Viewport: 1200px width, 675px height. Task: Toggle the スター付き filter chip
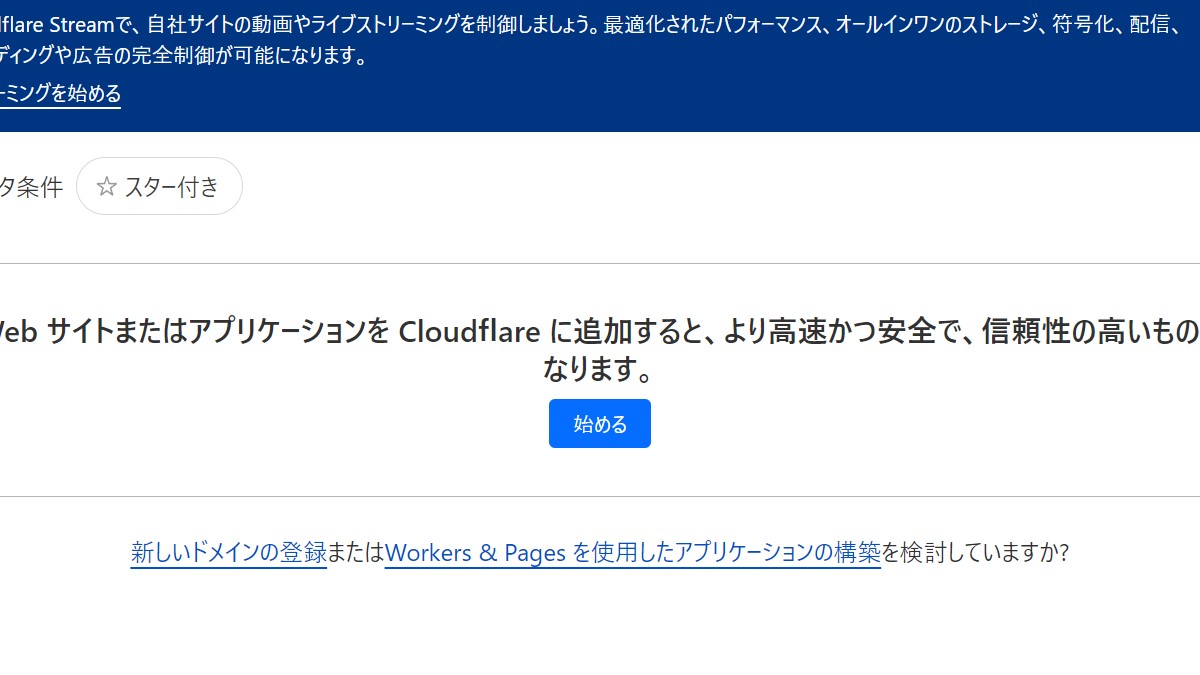[x=159, y=186]
